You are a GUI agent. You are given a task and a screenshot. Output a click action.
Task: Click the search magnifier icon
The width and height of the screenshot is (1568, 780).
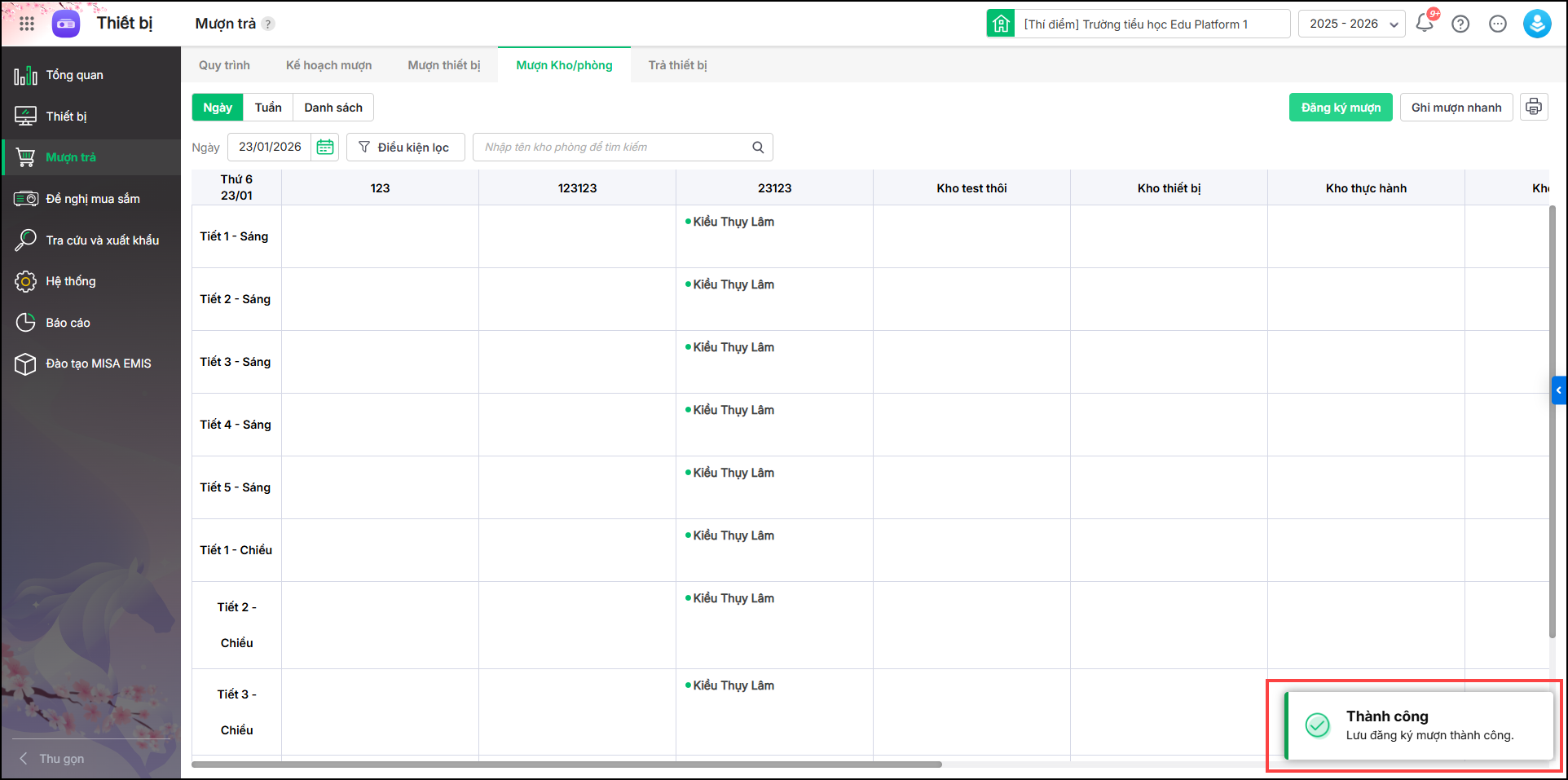758,147
